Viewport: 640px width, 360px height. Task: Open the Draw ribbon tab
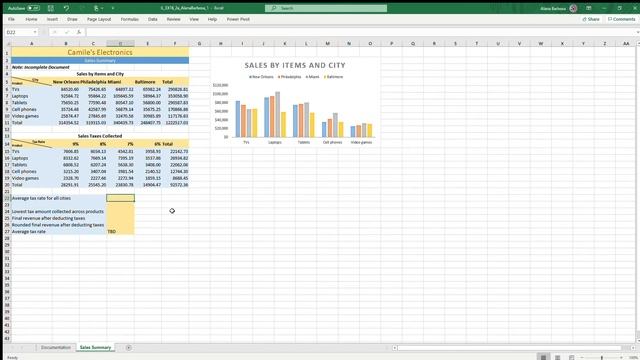click(x=72, y=19)
